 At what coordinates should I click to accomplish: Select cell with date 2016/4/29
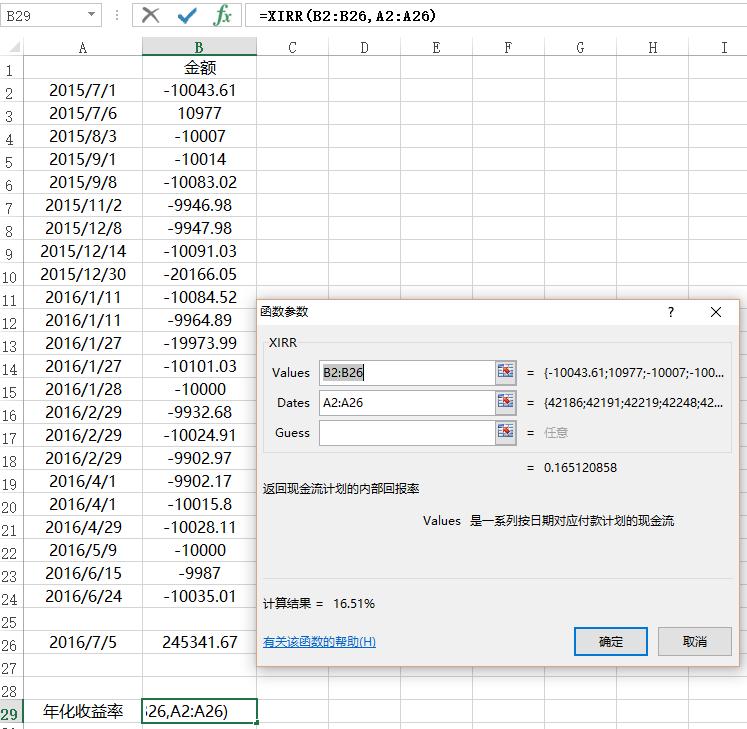pyautogui.click(x=83, y=527)
